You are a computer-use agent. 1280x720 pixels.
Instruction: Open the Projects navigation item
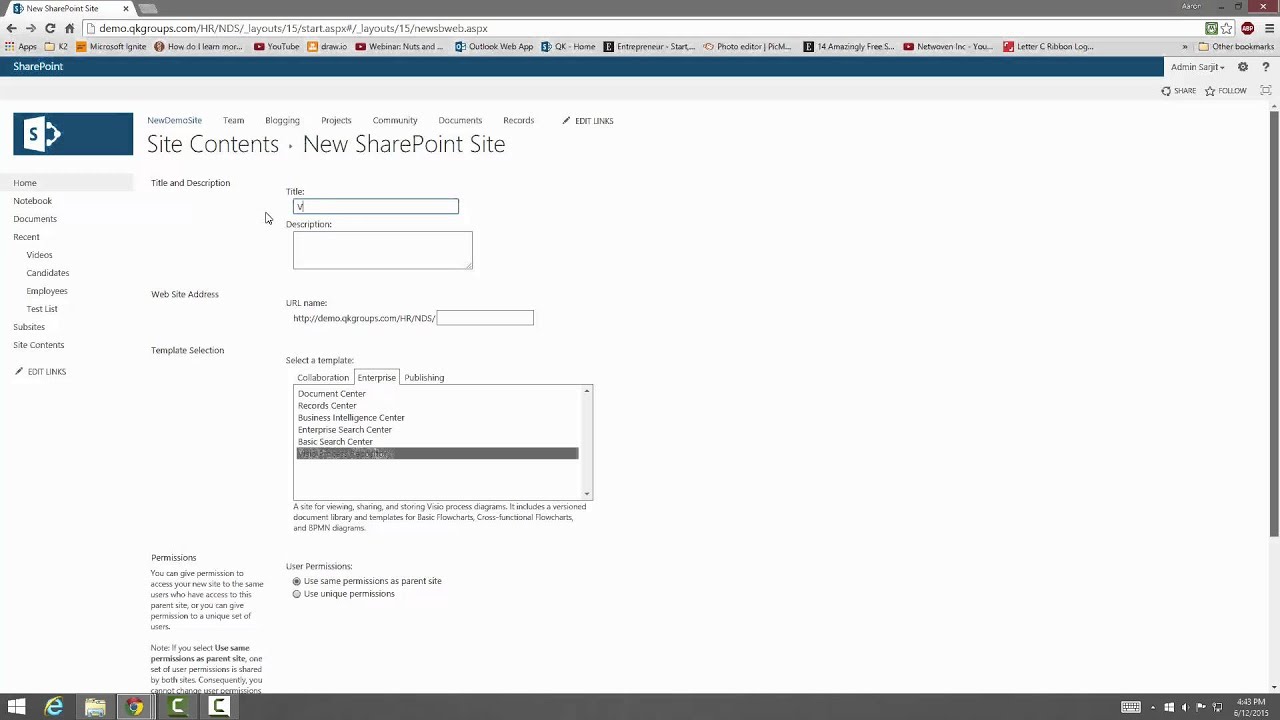[x=336, y=120]
